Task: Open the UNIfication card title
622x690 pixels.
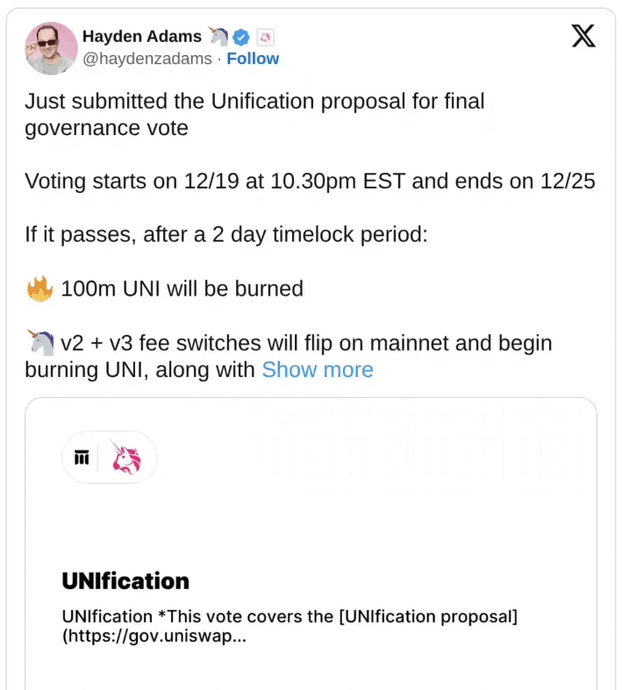Action: pos(125,581)
